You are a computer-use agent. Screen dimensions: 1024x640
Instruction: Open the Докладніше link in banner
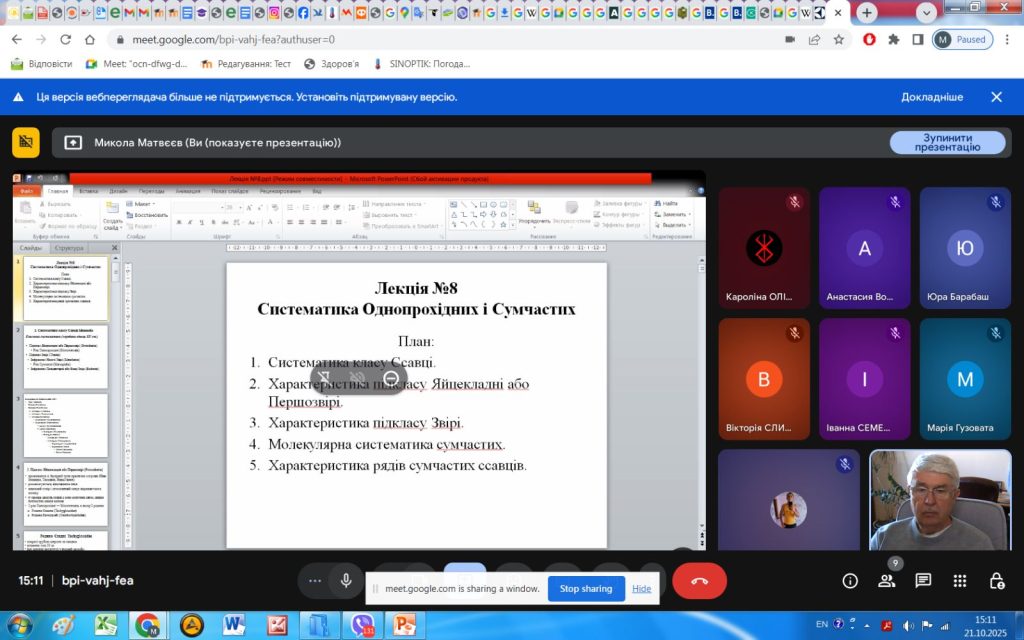[931, 97]
